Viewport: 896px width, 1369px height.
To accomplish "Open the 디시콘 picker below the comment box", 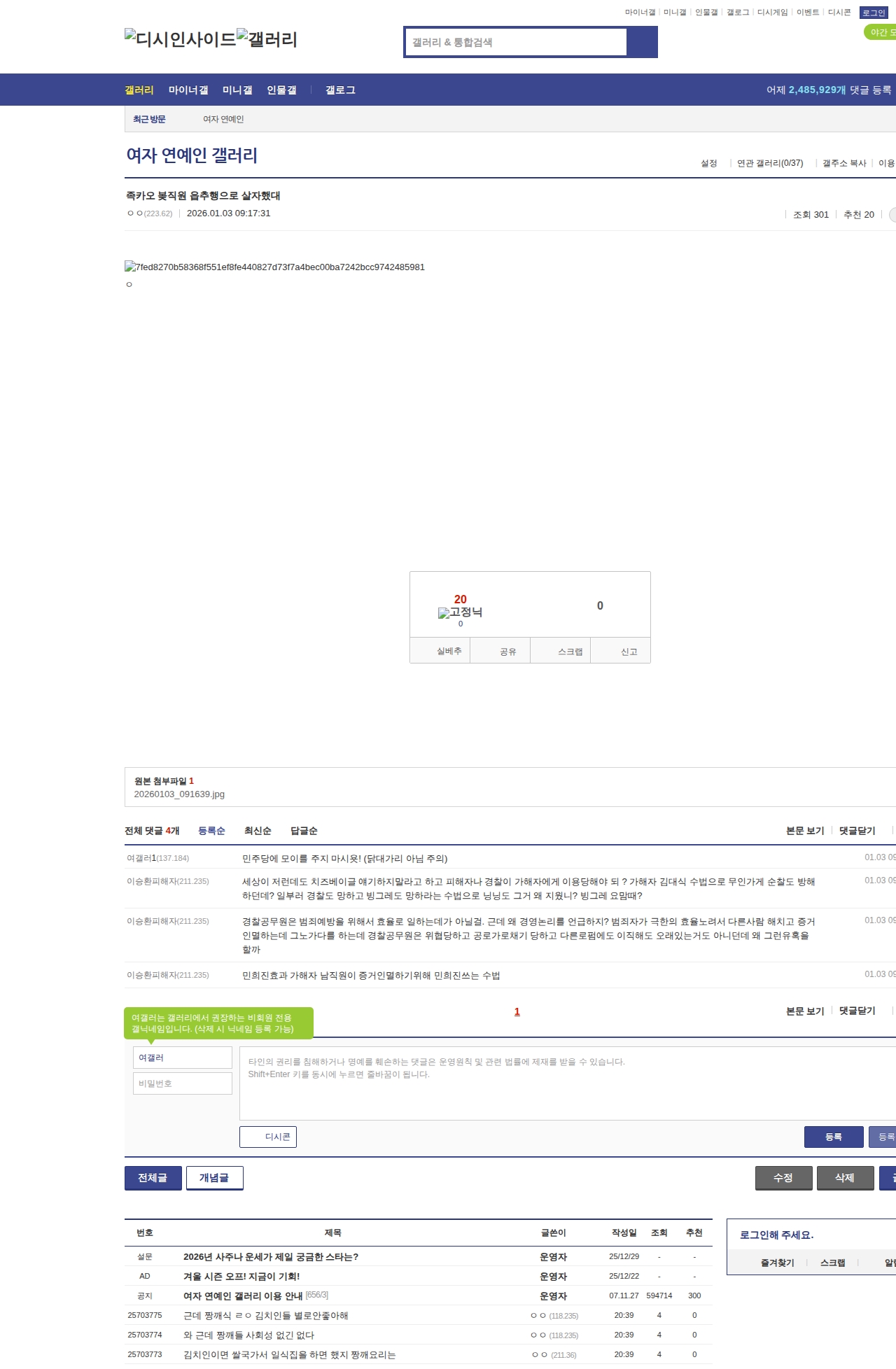I will [x=268, y=1137].
